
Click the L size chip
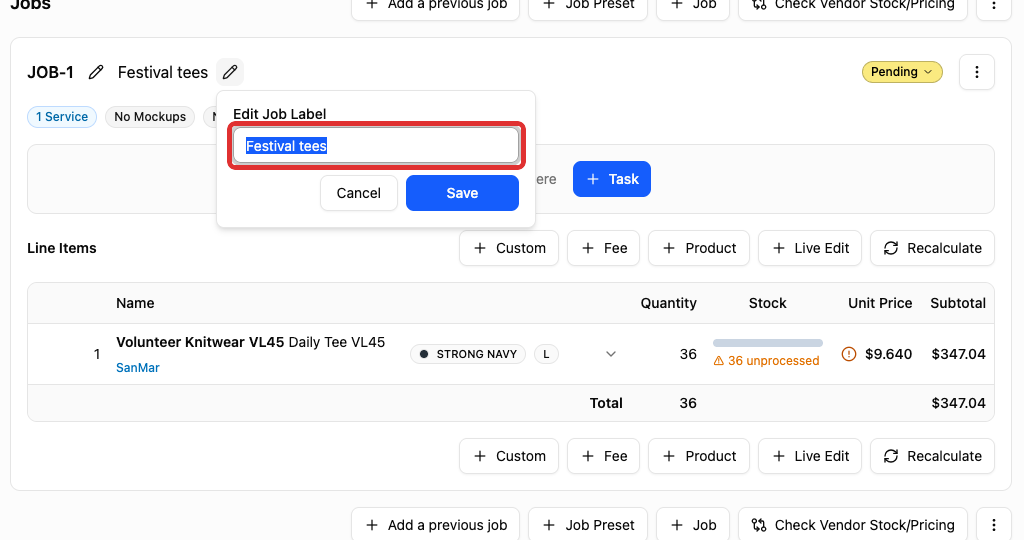[546, 354]
